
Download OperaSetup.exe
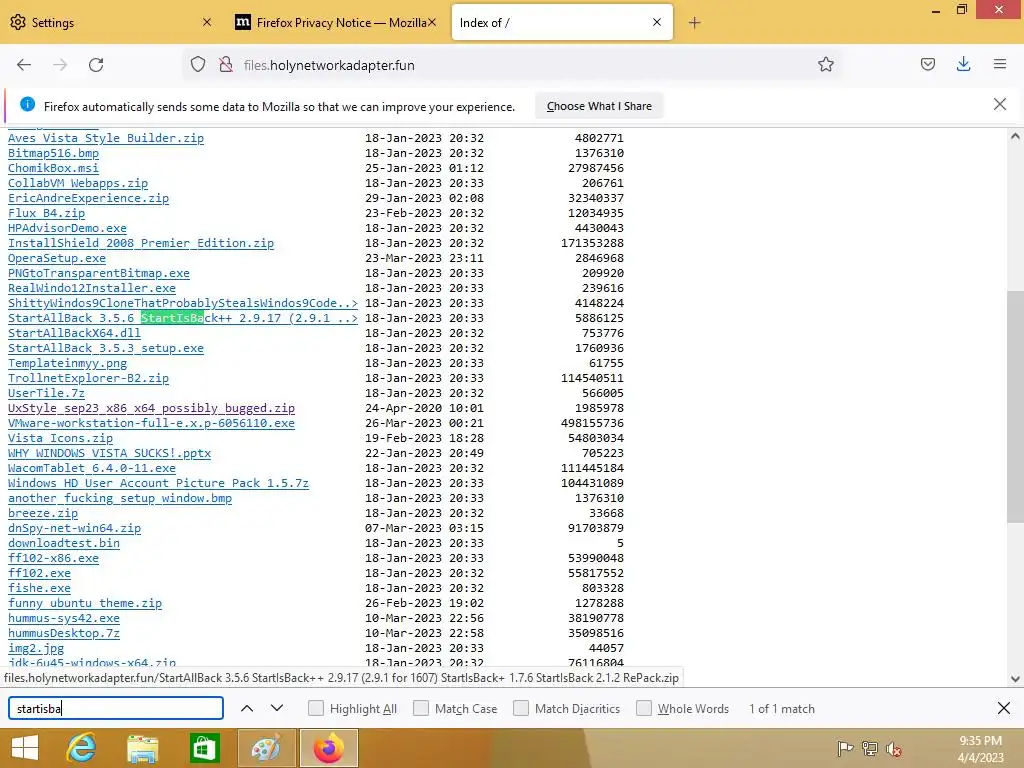57,258
